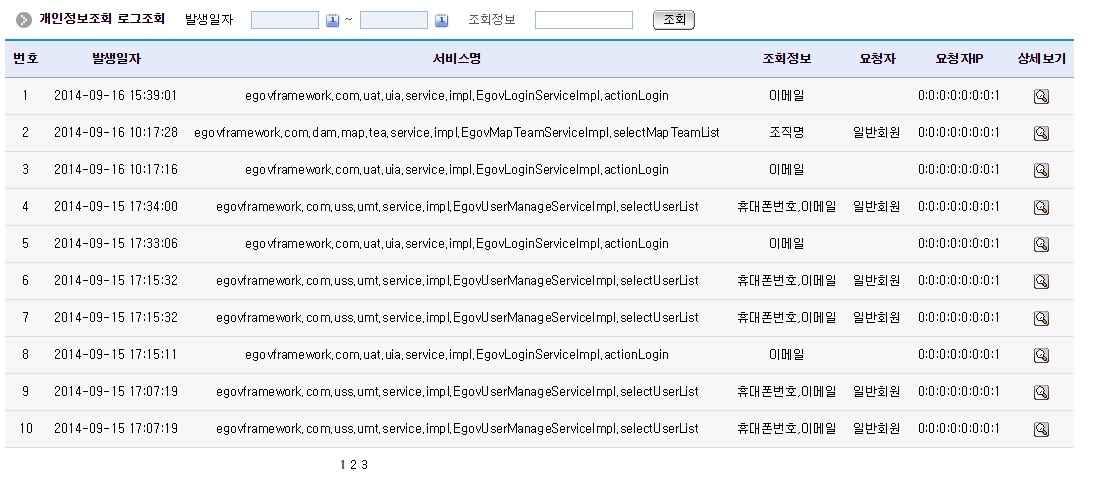View details of log entry 8
The image size is (1099, 488).
[x=1040, y=355]
